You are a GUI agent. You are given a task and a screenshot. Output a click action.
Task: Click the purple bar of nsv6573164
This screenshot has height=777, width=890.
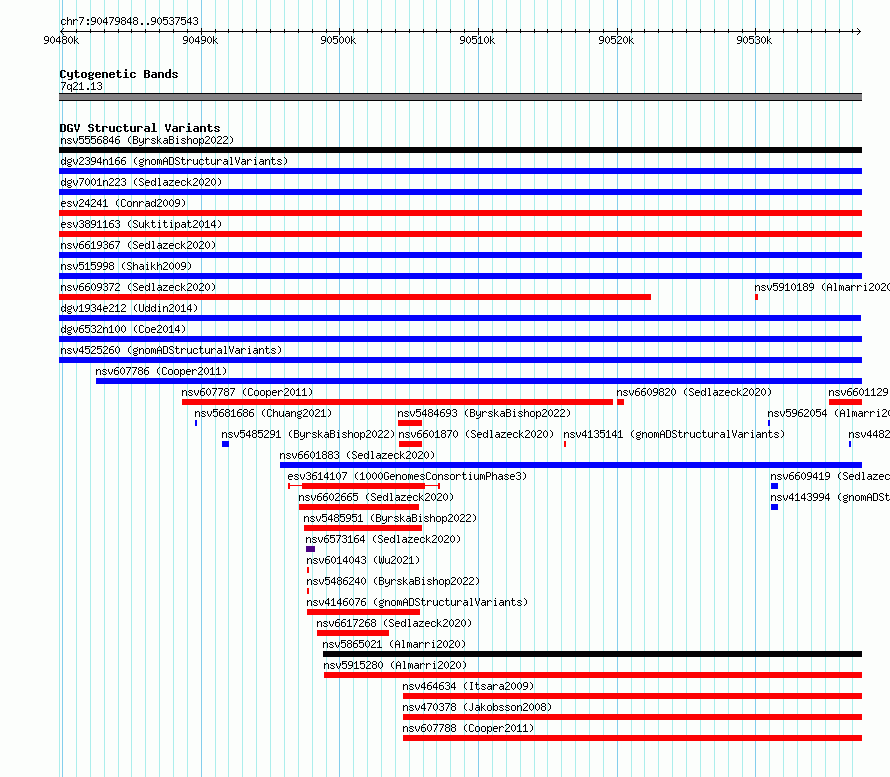[x=310, y=549]
